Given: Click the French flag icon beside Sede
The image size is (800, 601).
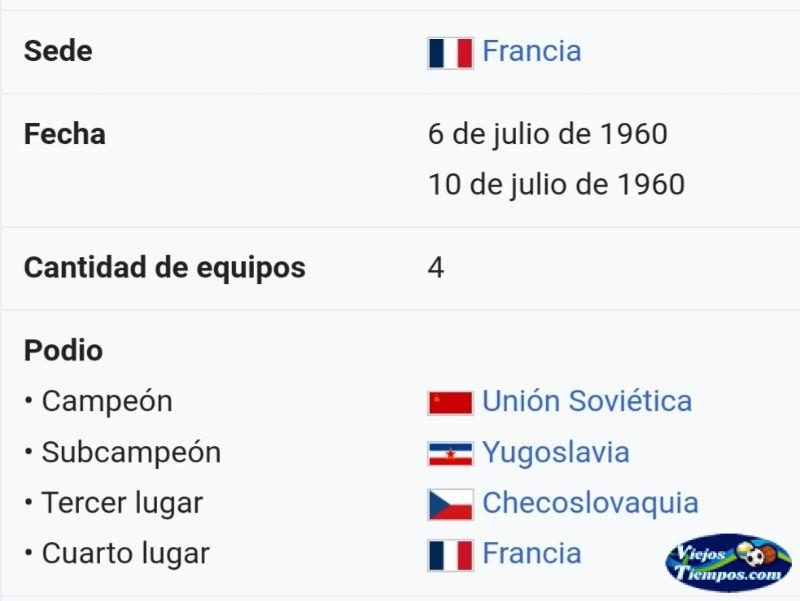Looking at the screenshot, I should tap(451, 53).
